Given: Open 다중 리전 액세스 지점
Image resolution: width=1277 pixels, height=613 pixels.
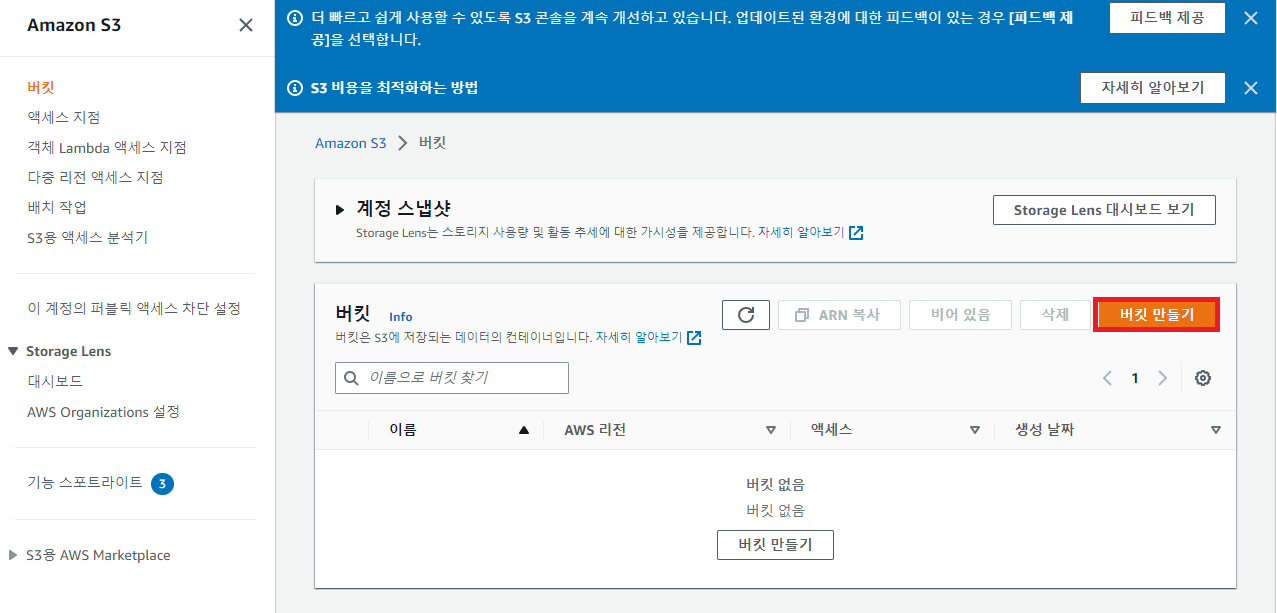Looking at the screenshot, I should (x=95, y=177).
